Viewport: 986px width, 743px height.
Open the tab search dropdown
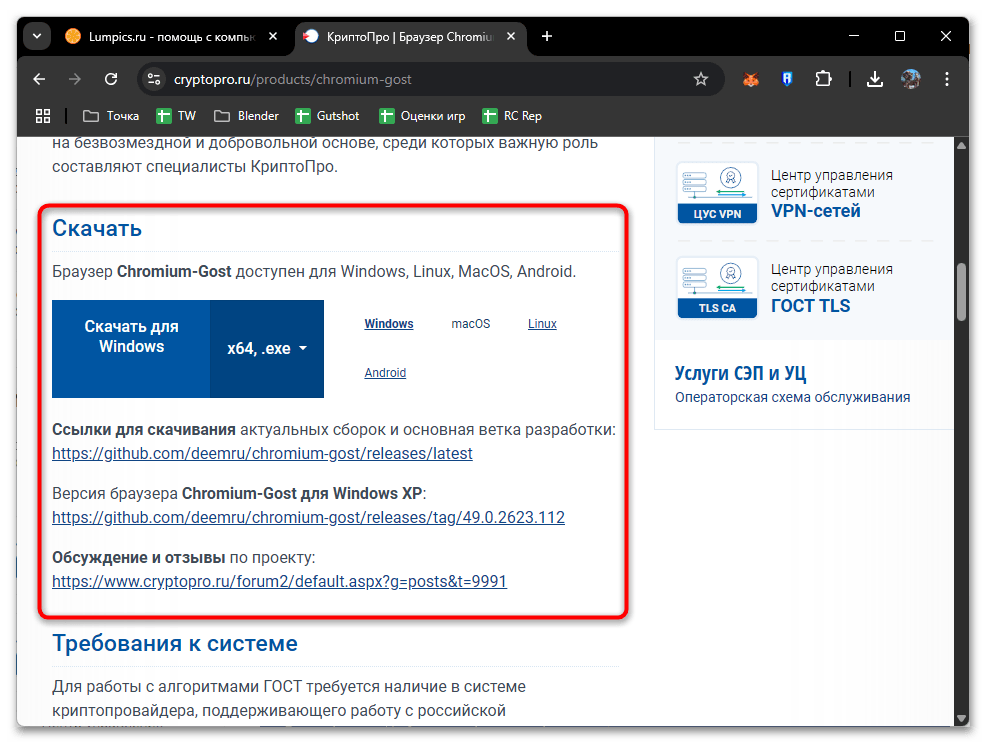point(37,36)
